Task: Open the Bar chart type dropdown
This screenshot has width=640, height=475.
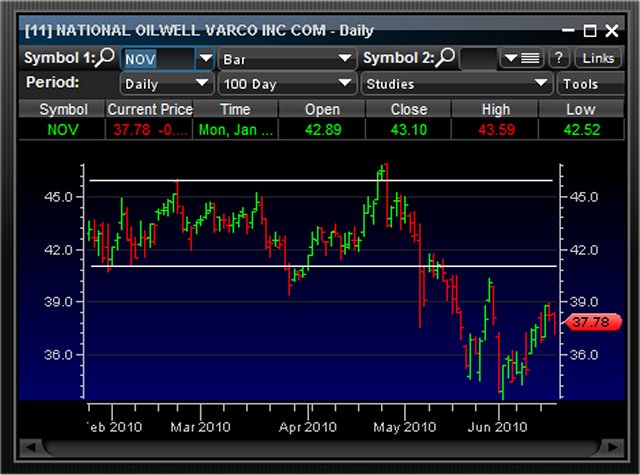Action: tap(287, 59)
